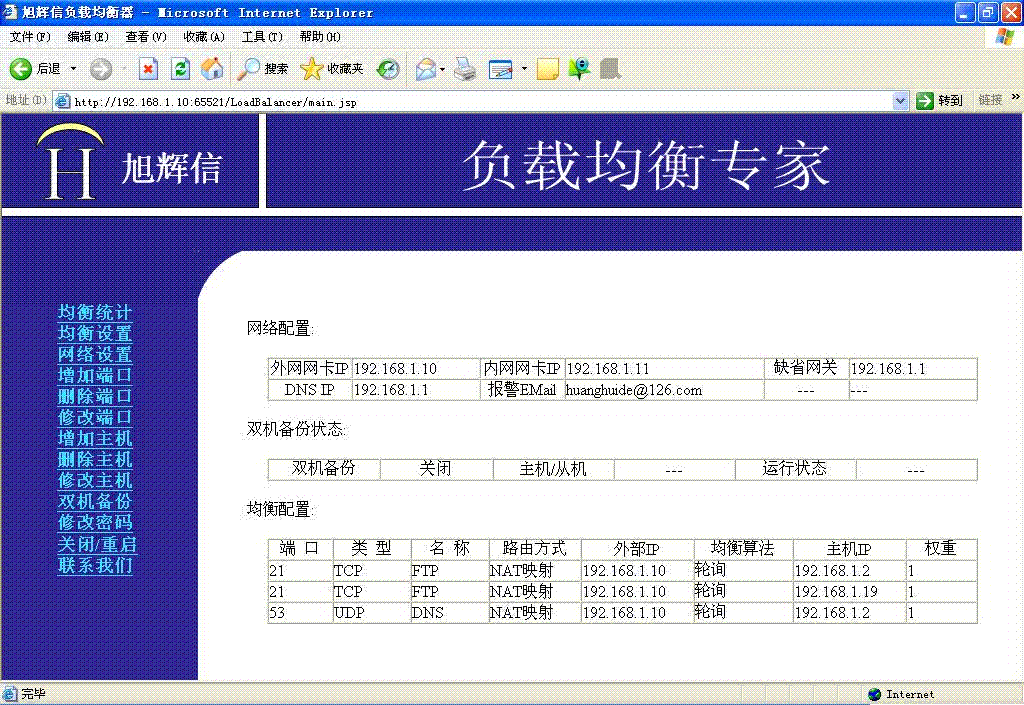This screenshot has width=1024, height=705.
Task: Click the grey icon at the toolbar end
Action: [610, 69]
